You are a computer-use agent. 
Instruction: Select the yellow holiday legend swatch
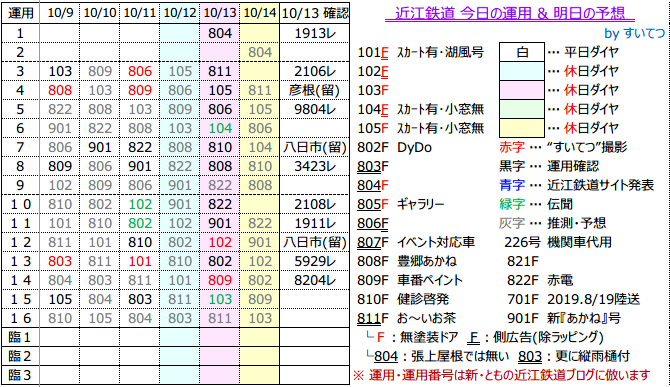click(522, 128)
